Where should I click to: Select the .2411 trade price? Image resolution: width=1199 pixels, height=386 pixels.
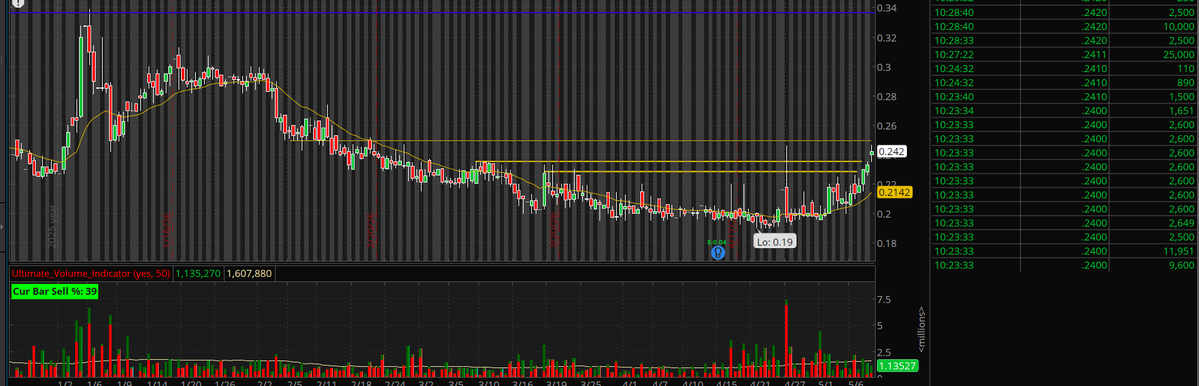pyautogui.click(x=1094, y=55)
